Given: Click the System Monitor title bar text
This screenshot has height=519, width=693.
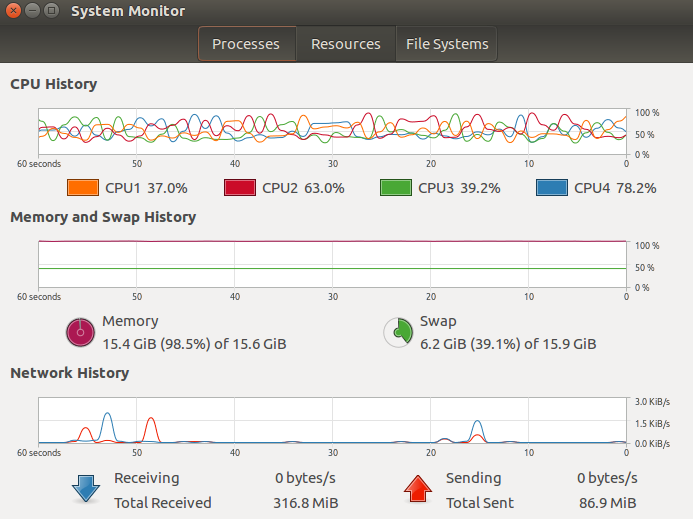Looking at the screenshot, I should 128,11.
